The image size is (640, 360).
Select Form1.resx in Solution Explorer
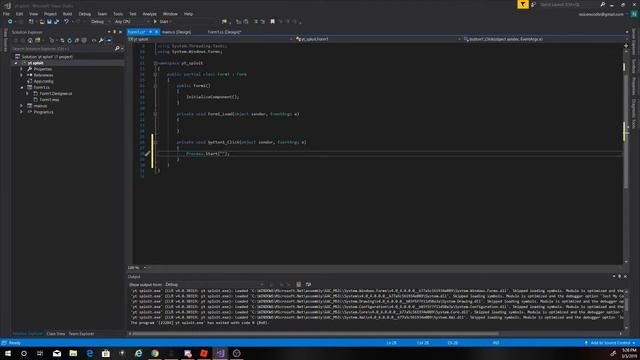(x=49, y=100)
